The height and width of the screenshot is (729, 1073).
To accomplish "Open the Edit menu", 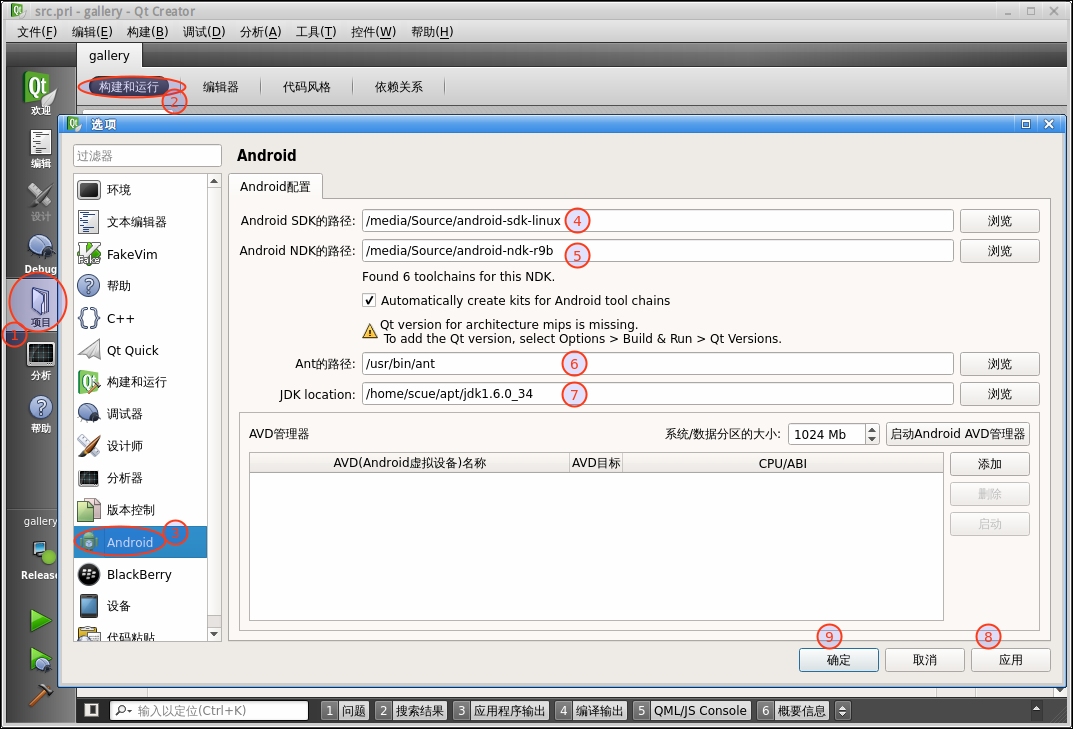I will click(x=92, y=31).
